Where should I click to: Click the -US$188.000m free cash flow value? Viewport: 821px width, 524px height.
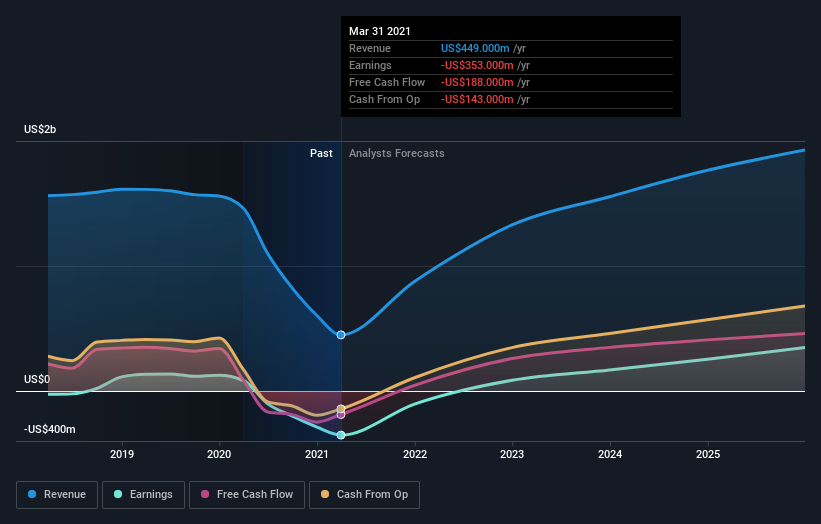point(477,82)
